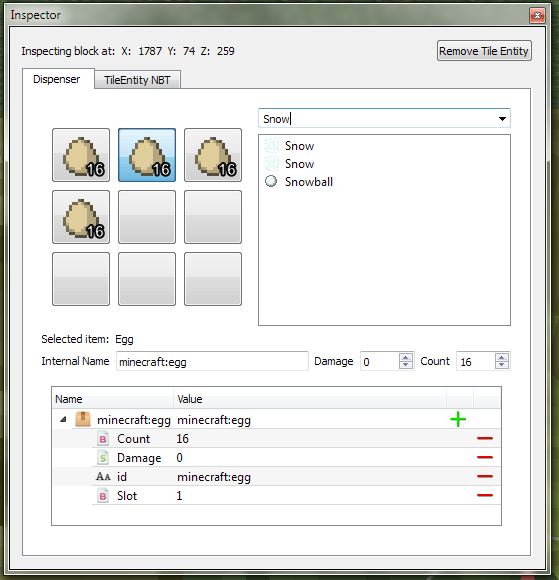Decrease Damage with the down arrow
The width and height of the screenshot is (559, 580).
pos(406,365)
